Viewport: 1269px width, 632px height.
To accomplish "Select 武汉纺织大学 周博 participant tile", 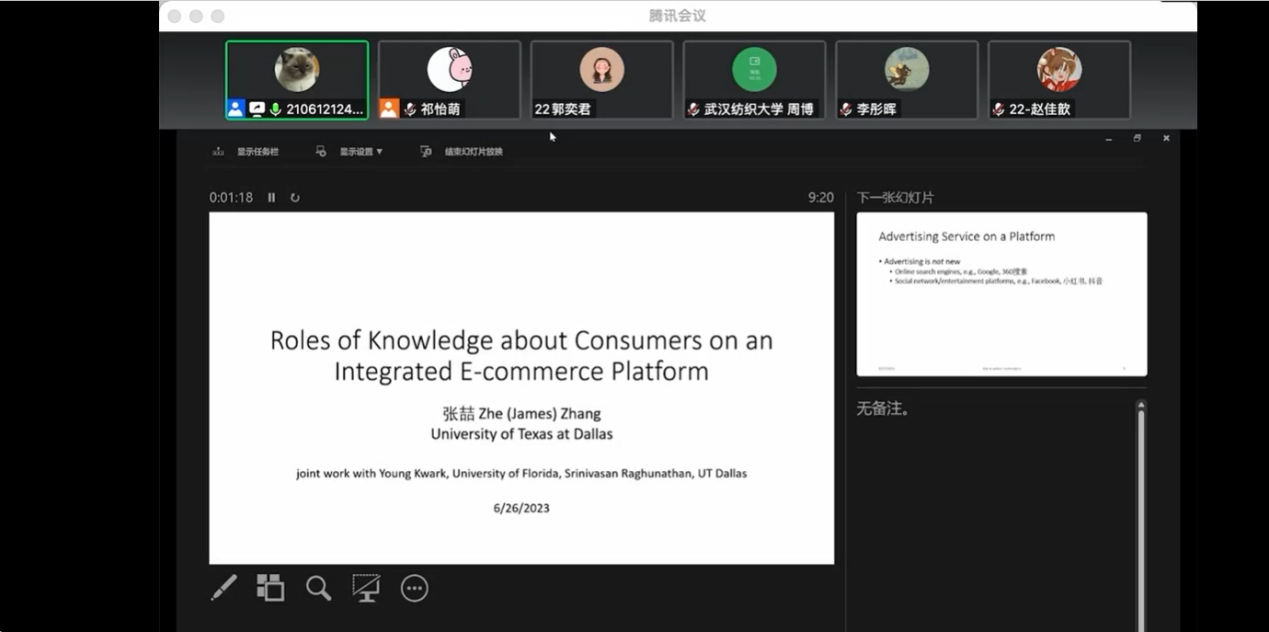I will click(754, 80).
